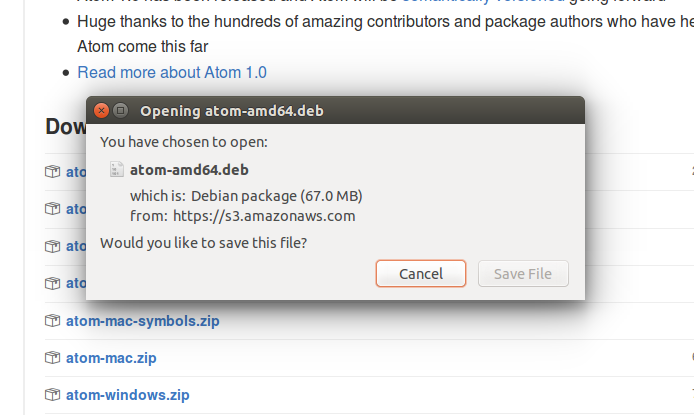Open Read more about Atom 1.0 link

pyautogui.click(x=172, y=72)
